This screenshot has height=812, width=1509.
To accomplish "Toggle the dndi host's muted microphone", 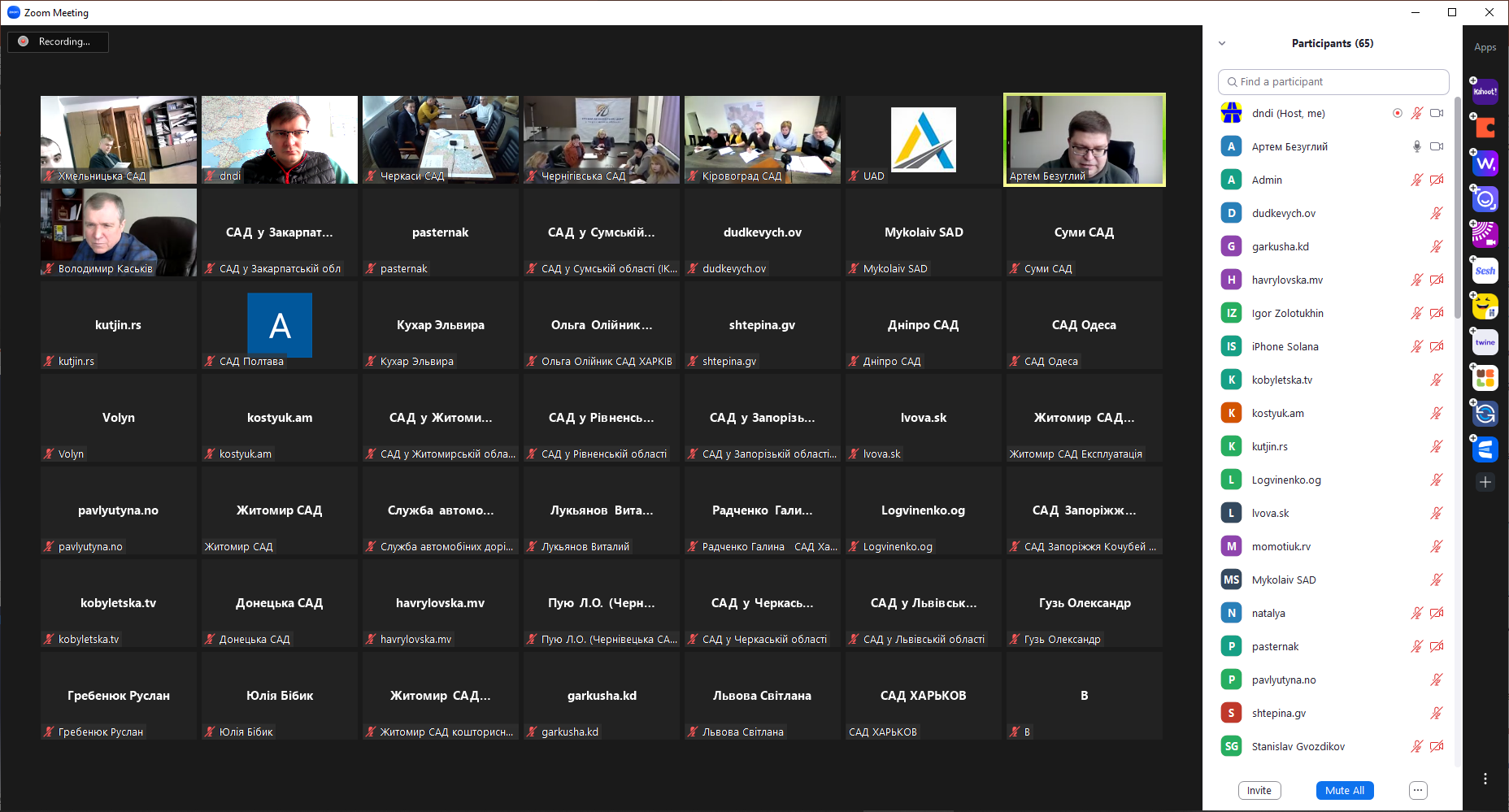I will point(1417,113).
